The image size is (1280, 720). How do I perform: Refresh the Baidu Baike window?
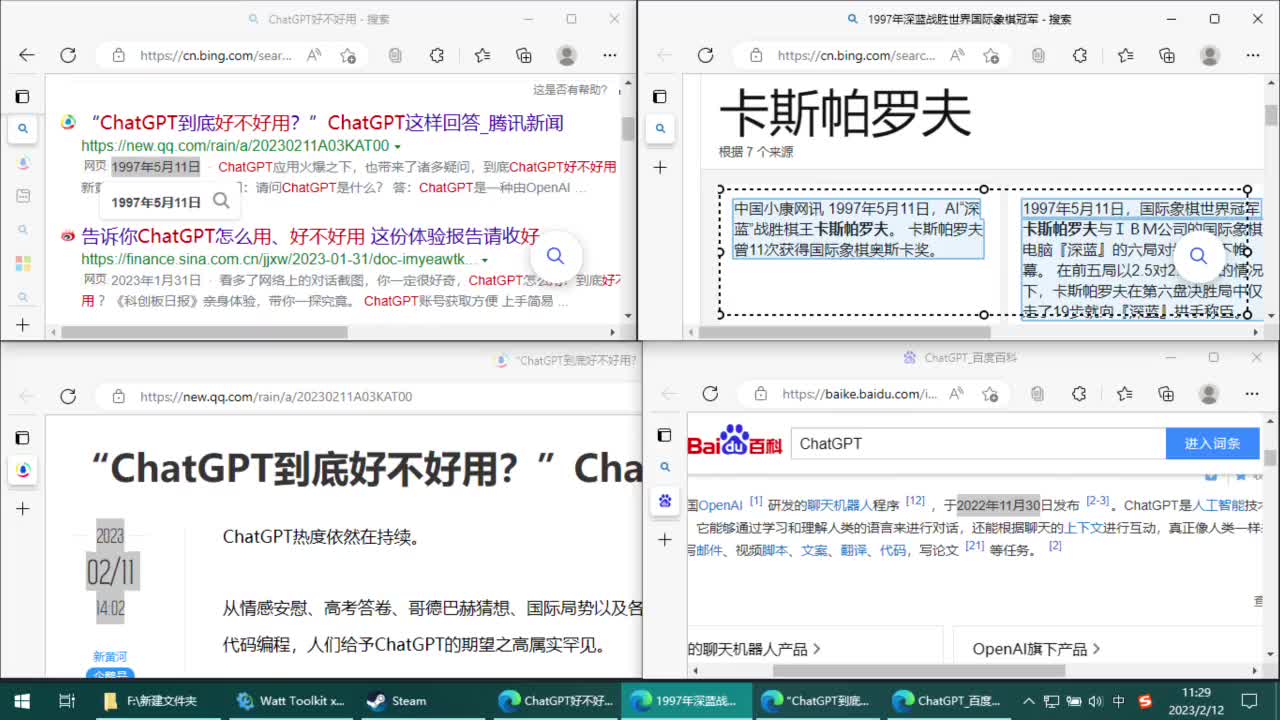point(710,394)
